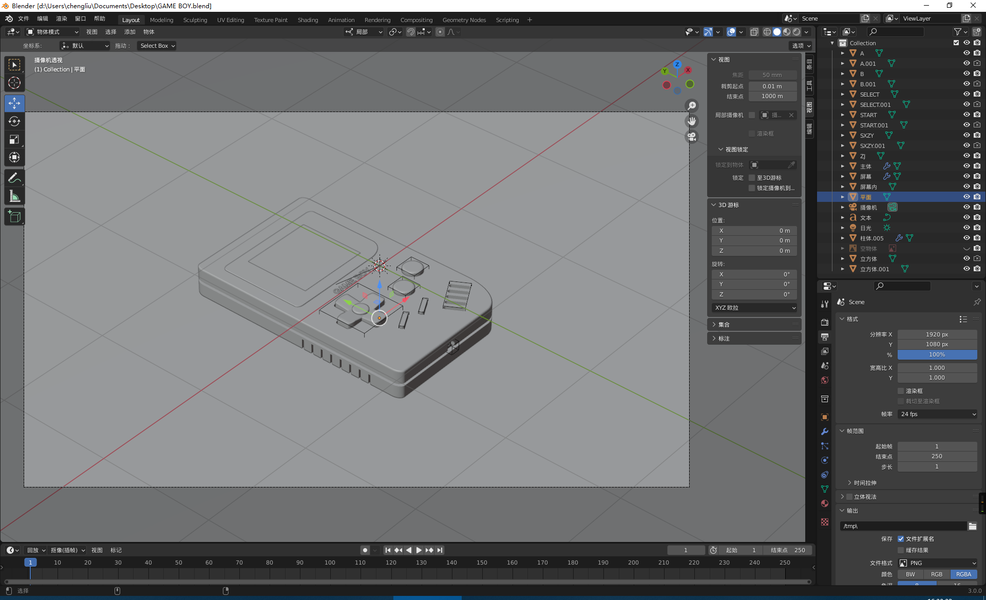Collapse the 帧范围 panel

click(x=855, y=431)
